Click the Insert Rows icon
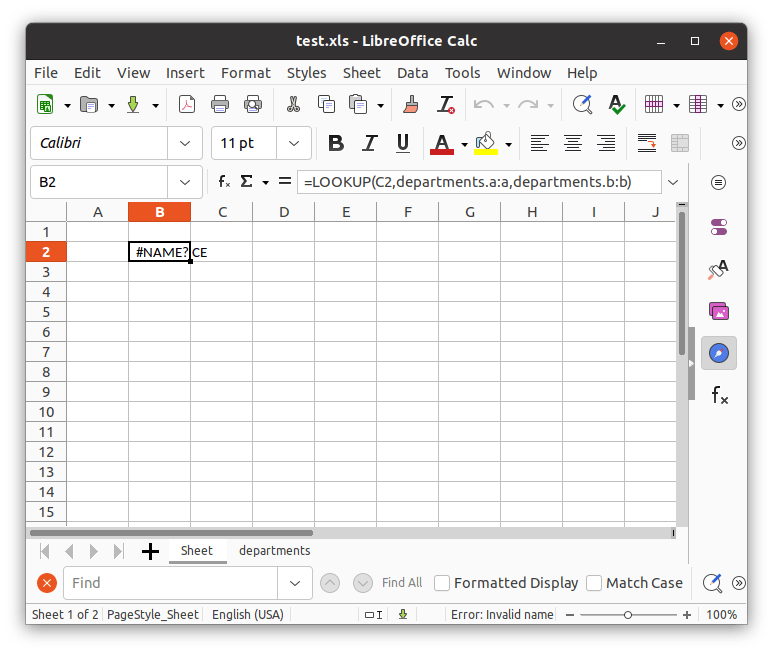The width and height of the screenshot is (773, 653). (654, 104)
